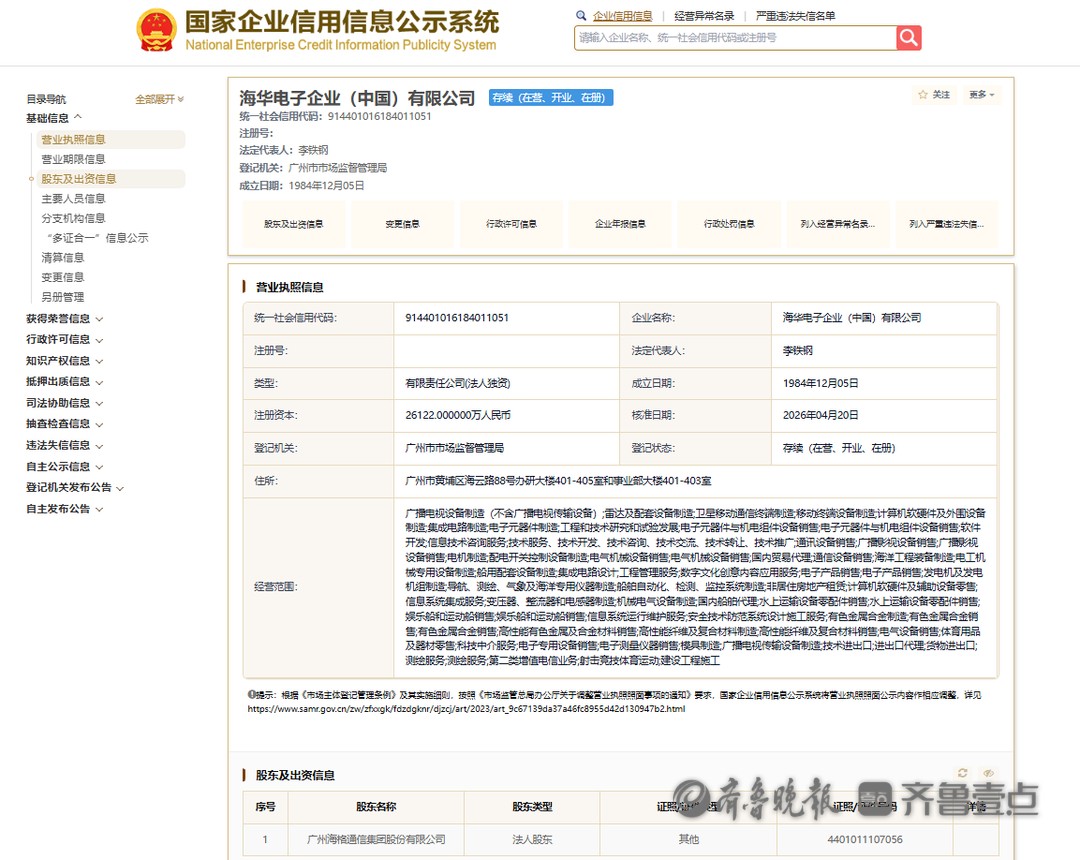Viewport: 1080px width, 860px height.
Task: Select 营业期限信息 in the sidebar
Action: [x=73, y=159]
